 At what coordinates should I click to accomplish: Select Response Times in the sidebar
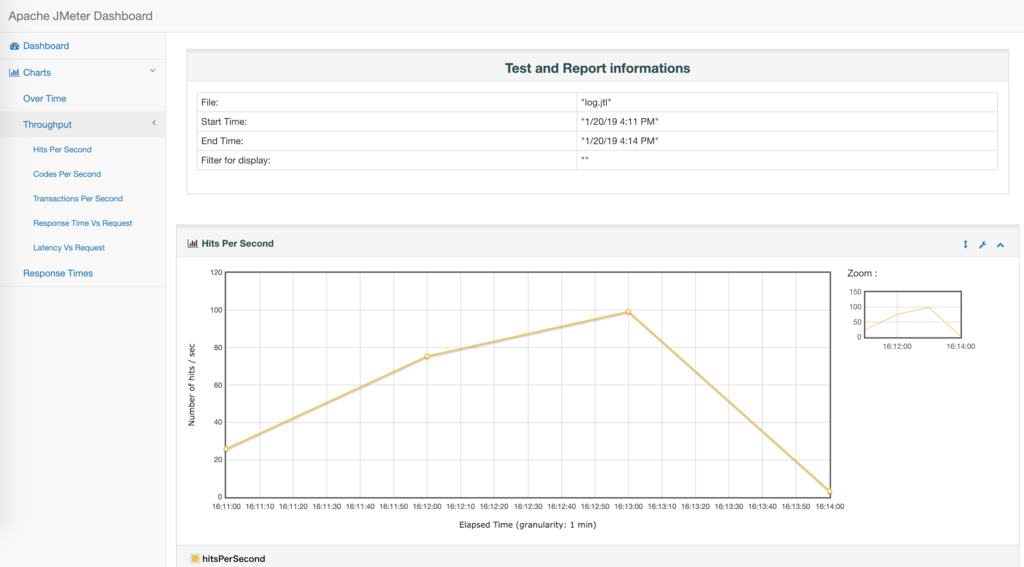(x=57, y=273)
